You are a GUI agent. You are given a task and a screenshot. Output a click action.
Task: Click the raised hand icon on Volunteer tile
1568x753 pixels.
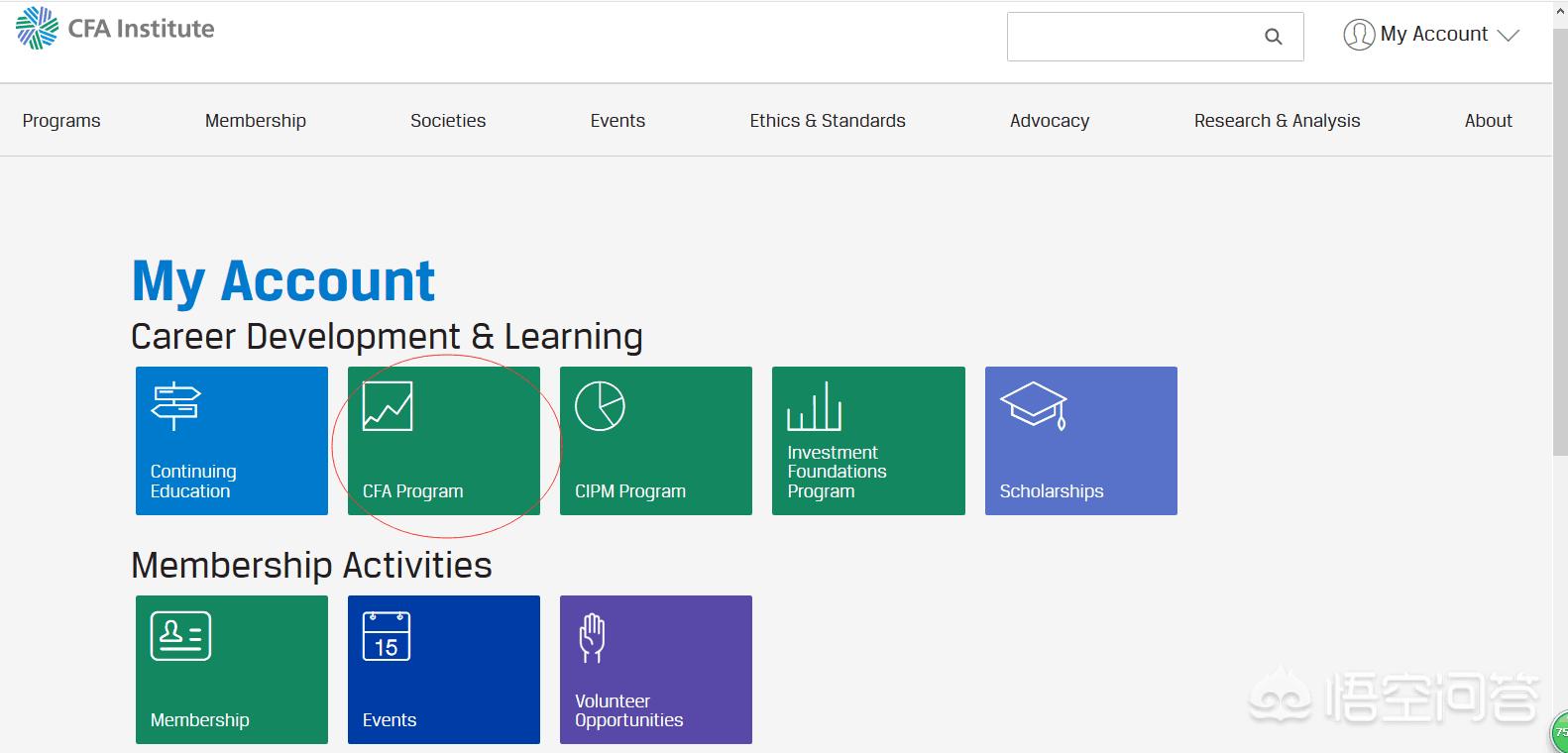click(592, 638)
